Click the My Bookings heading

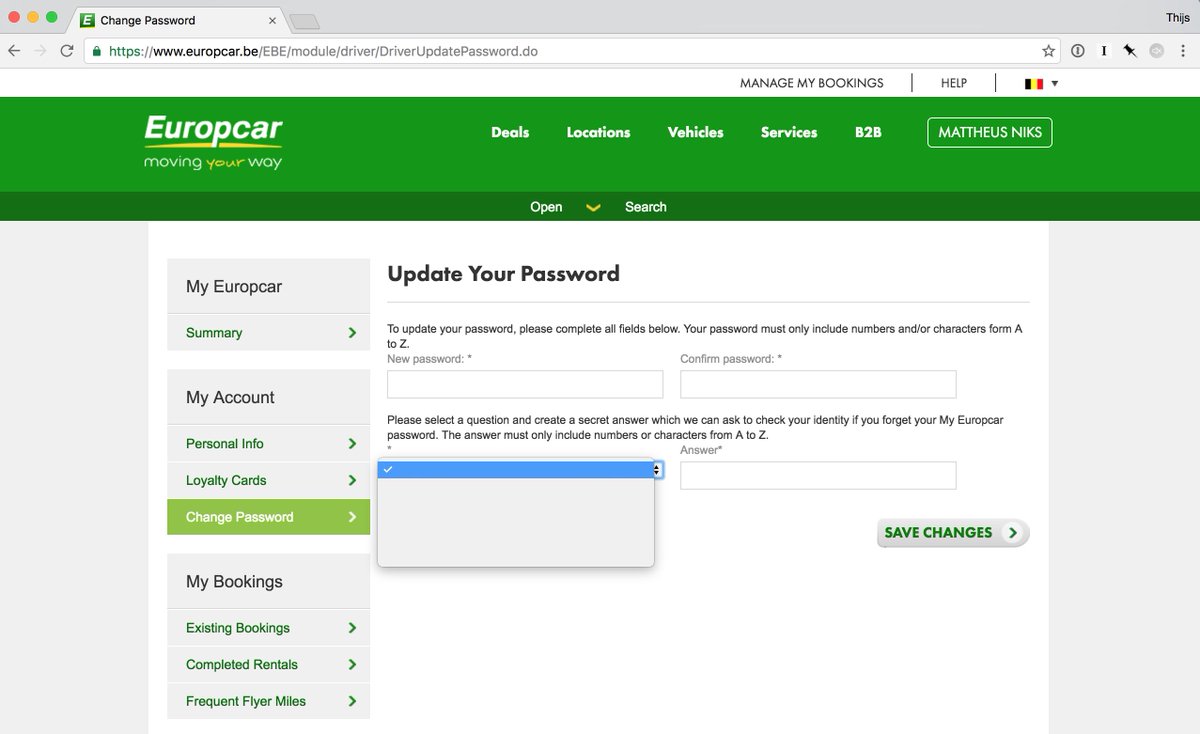(x=234, y=582)
